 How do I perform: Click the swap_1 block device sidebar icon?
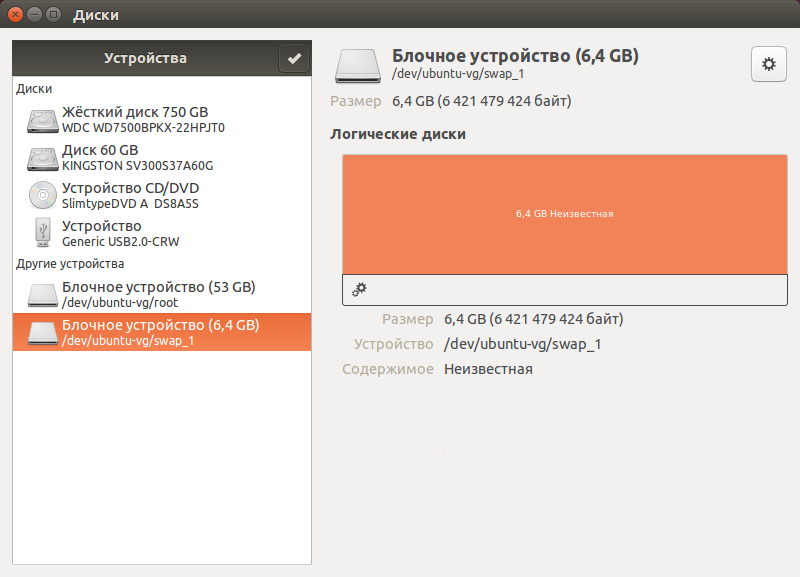[43, 332]
